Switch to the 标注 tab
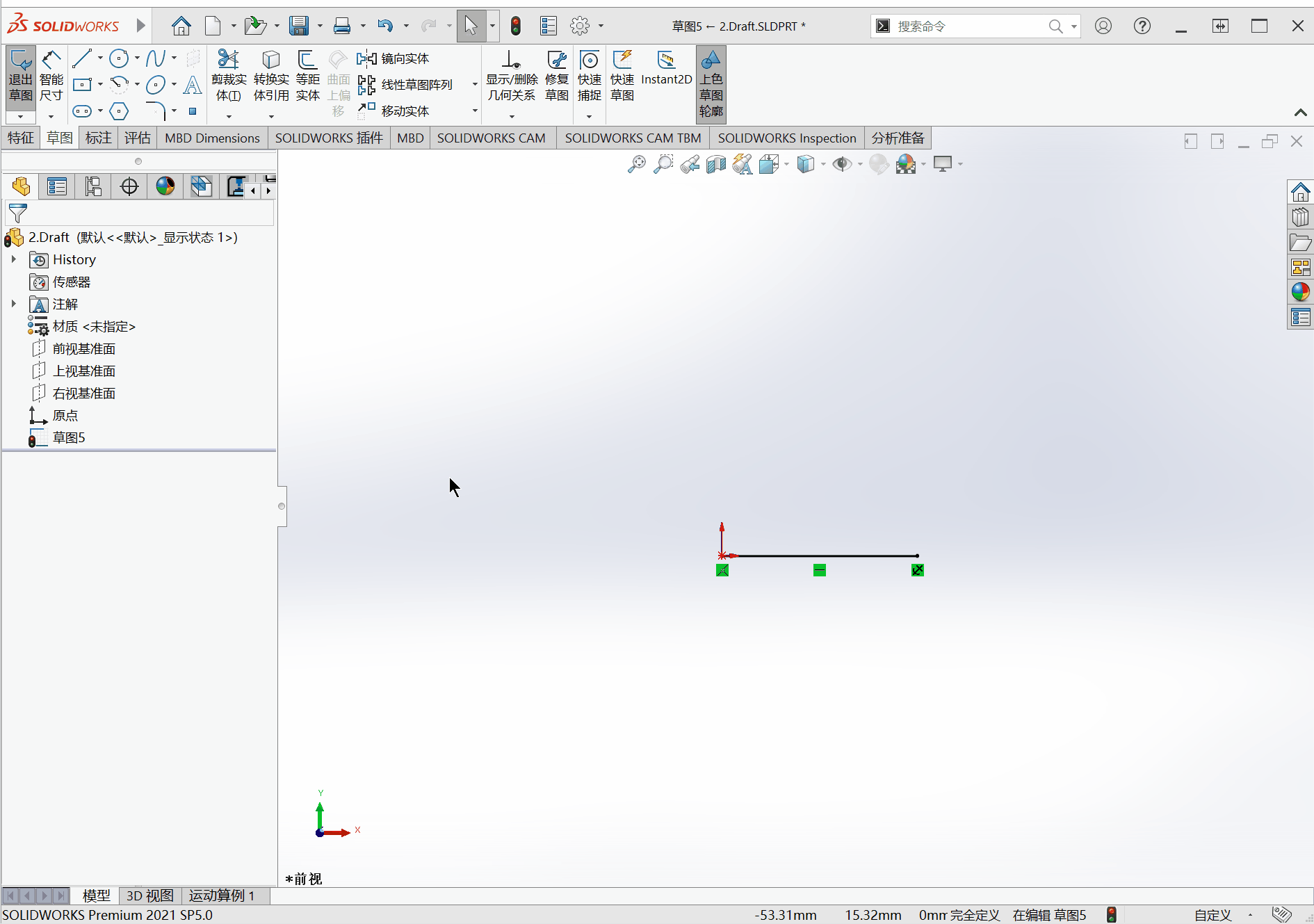1314x924 pixels. click(99, 138)
